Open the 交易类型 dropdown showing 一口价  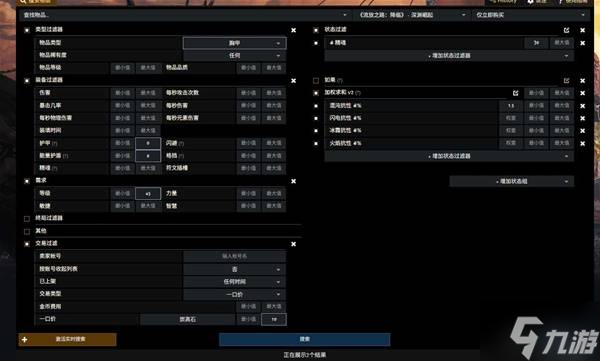point(235,294)
